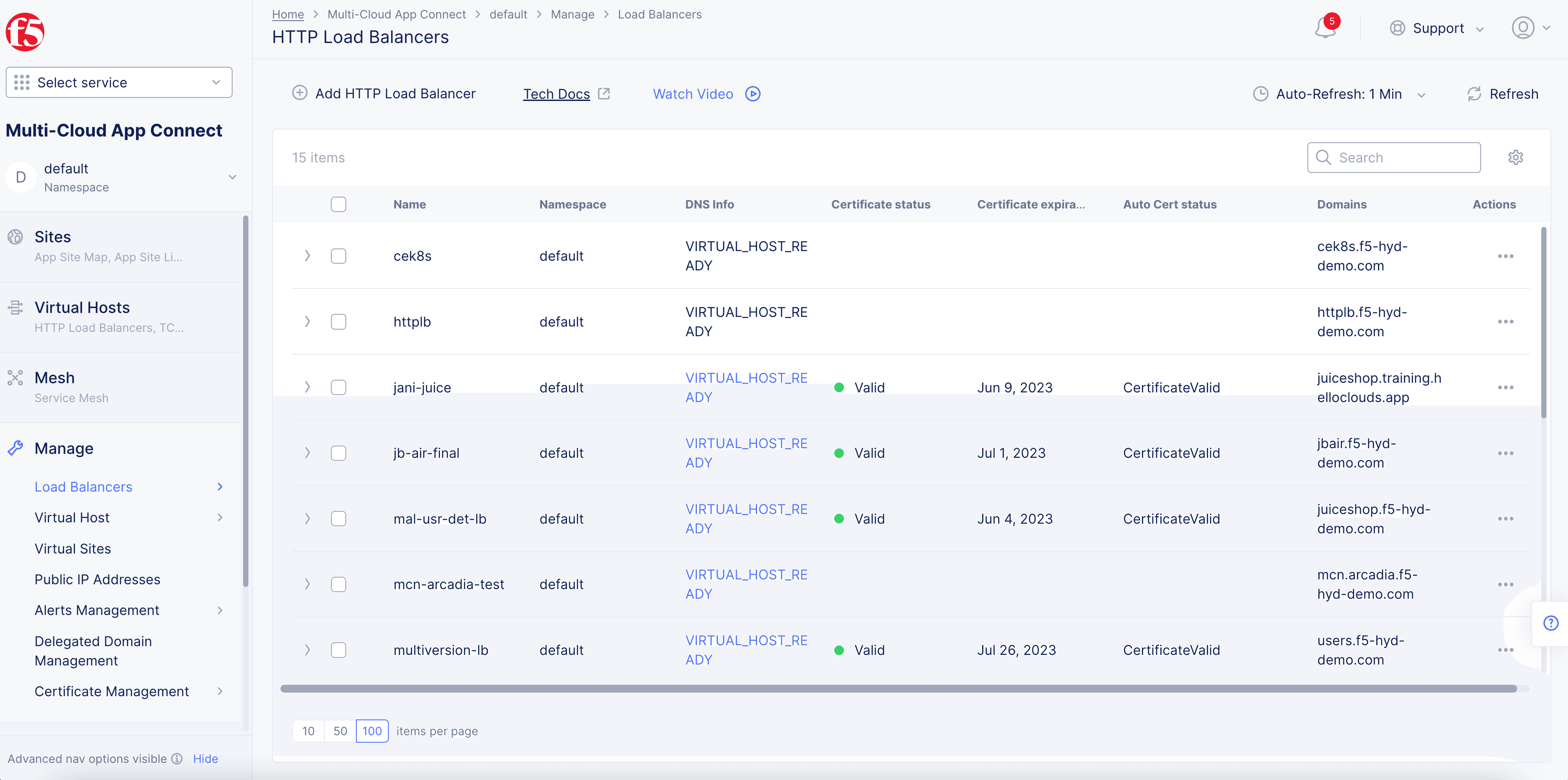Select the httplb row checkbox
The width and height of the screenshot is (1568, 780).
(x=338, y=322)
